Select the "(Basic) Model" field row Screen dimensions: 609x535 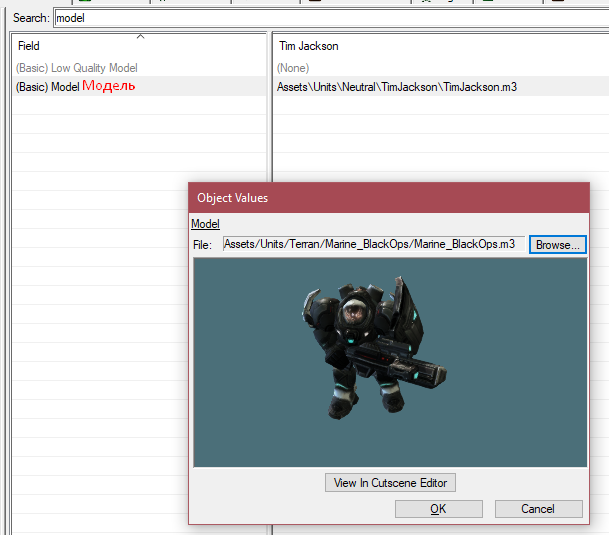click(139, 86)
